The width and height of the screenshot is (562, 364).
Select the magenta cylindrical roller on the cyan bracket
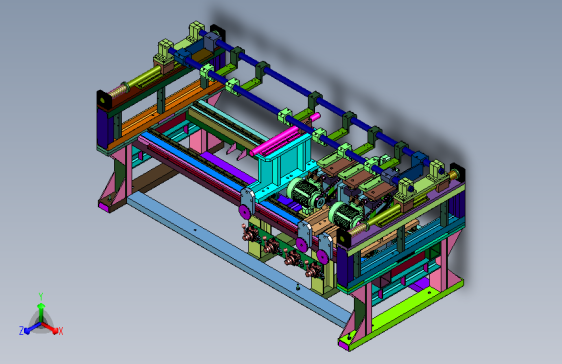click(285, 135)
